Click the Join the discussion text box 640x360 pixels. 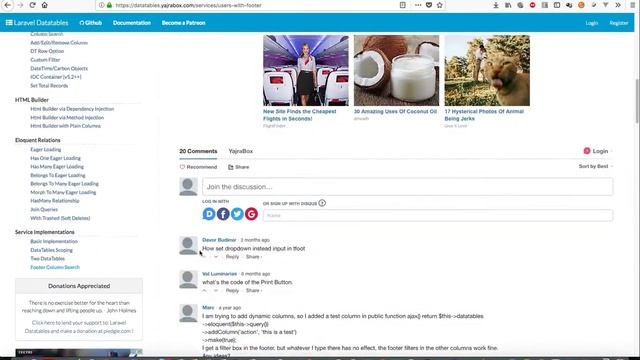click(407, 187)
